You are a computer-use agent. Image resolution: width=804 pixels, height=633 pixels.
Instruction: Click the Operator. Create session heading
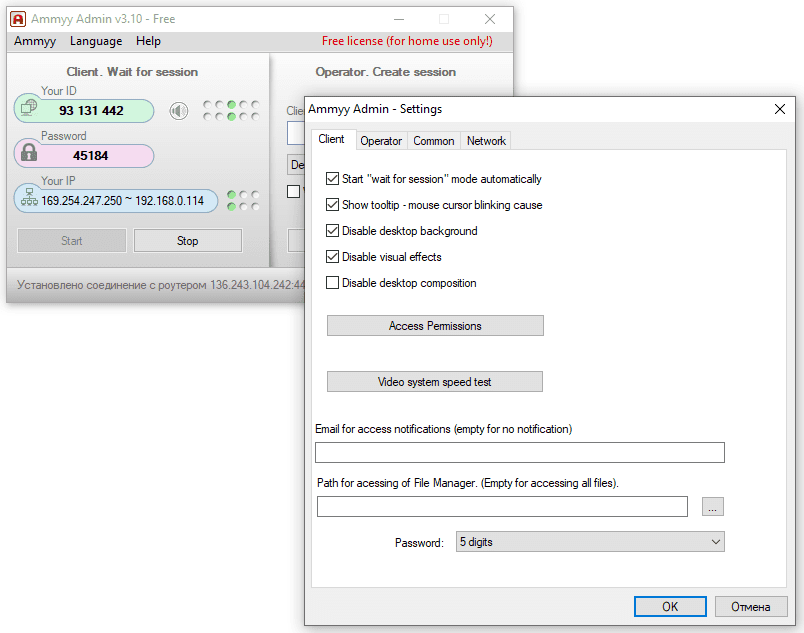[x=386, y=72]
